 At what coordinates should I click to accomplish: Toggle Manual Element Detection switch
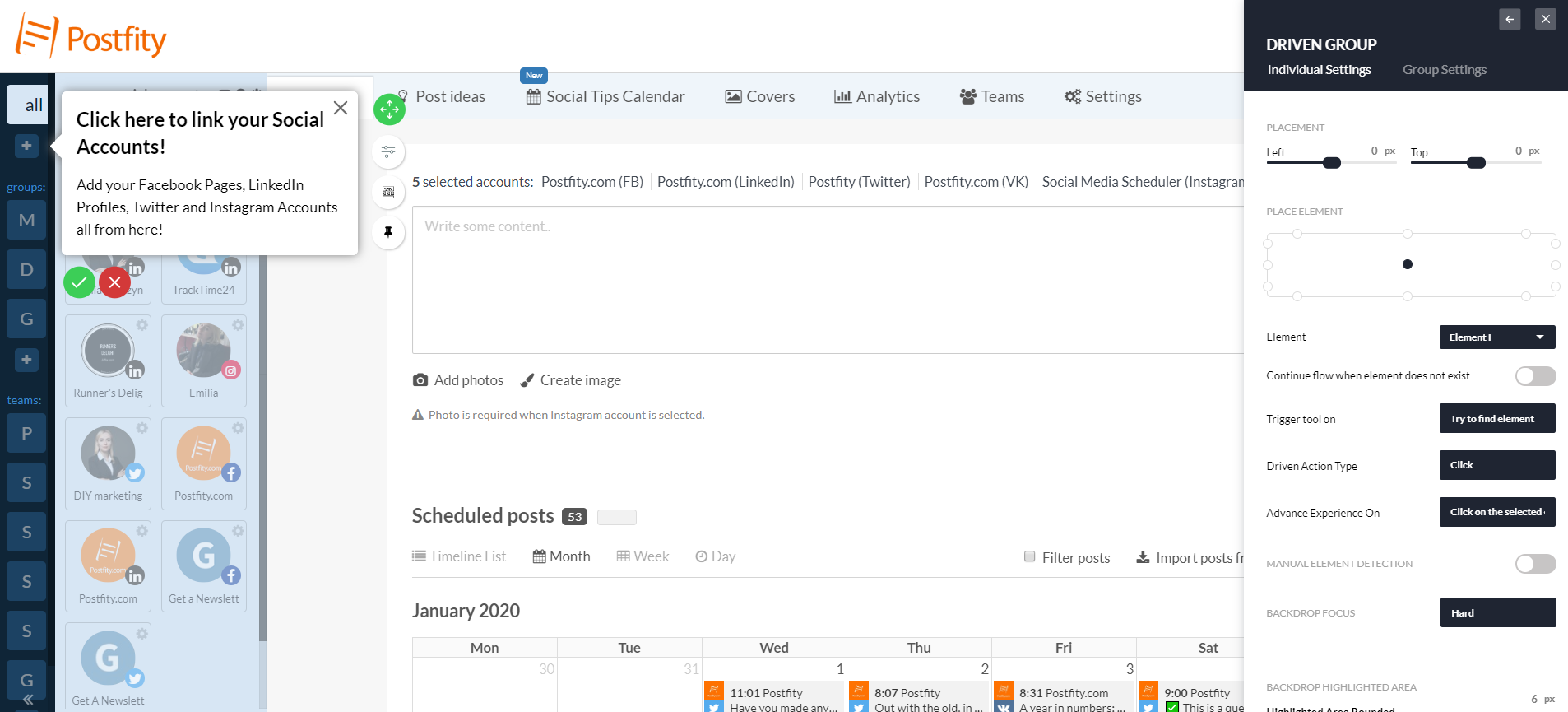pyautogui.click(x=1535, y=564)
